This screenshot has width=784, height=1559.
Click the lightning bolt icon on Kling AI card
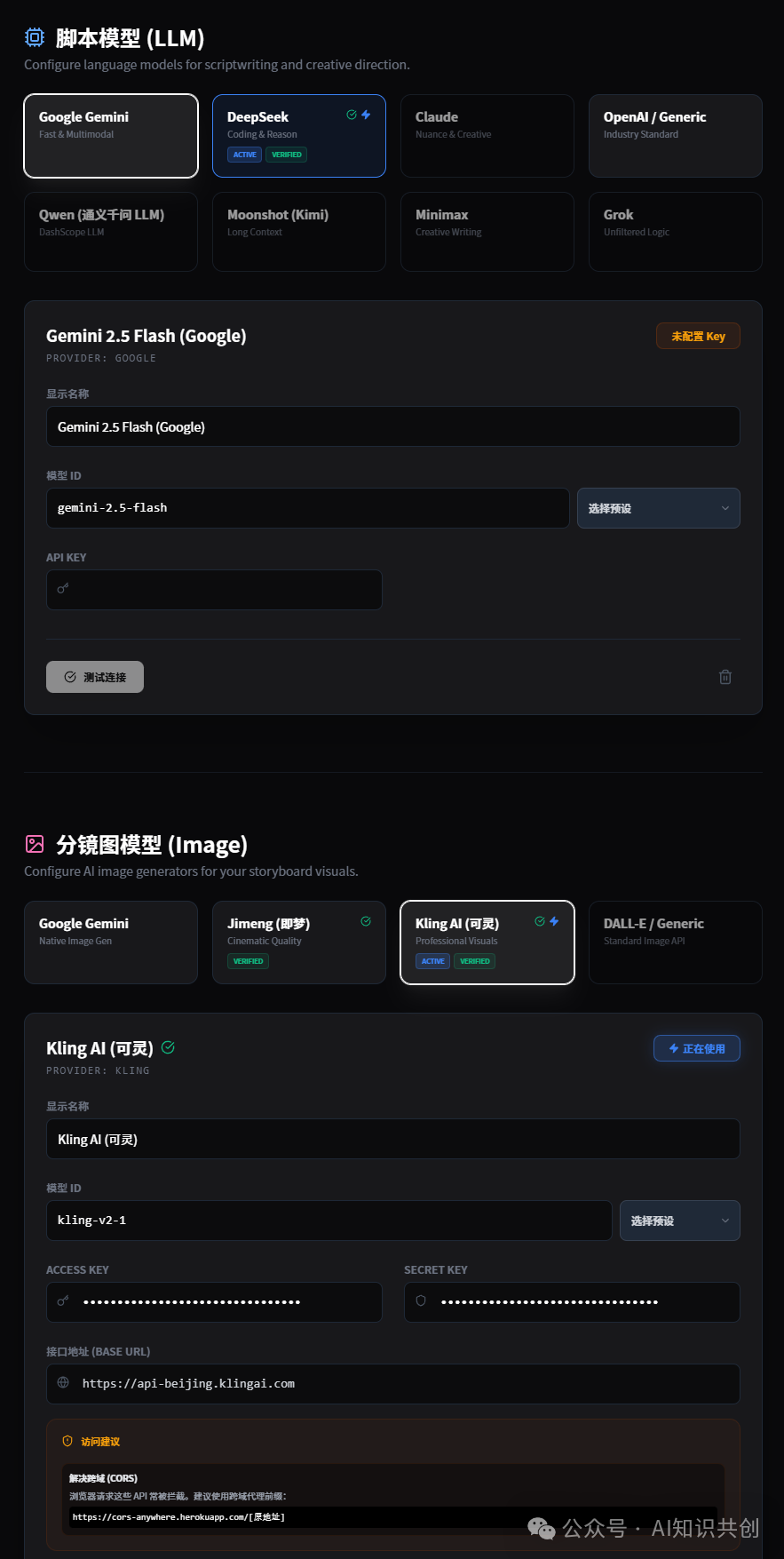click(x=554, y=921)
